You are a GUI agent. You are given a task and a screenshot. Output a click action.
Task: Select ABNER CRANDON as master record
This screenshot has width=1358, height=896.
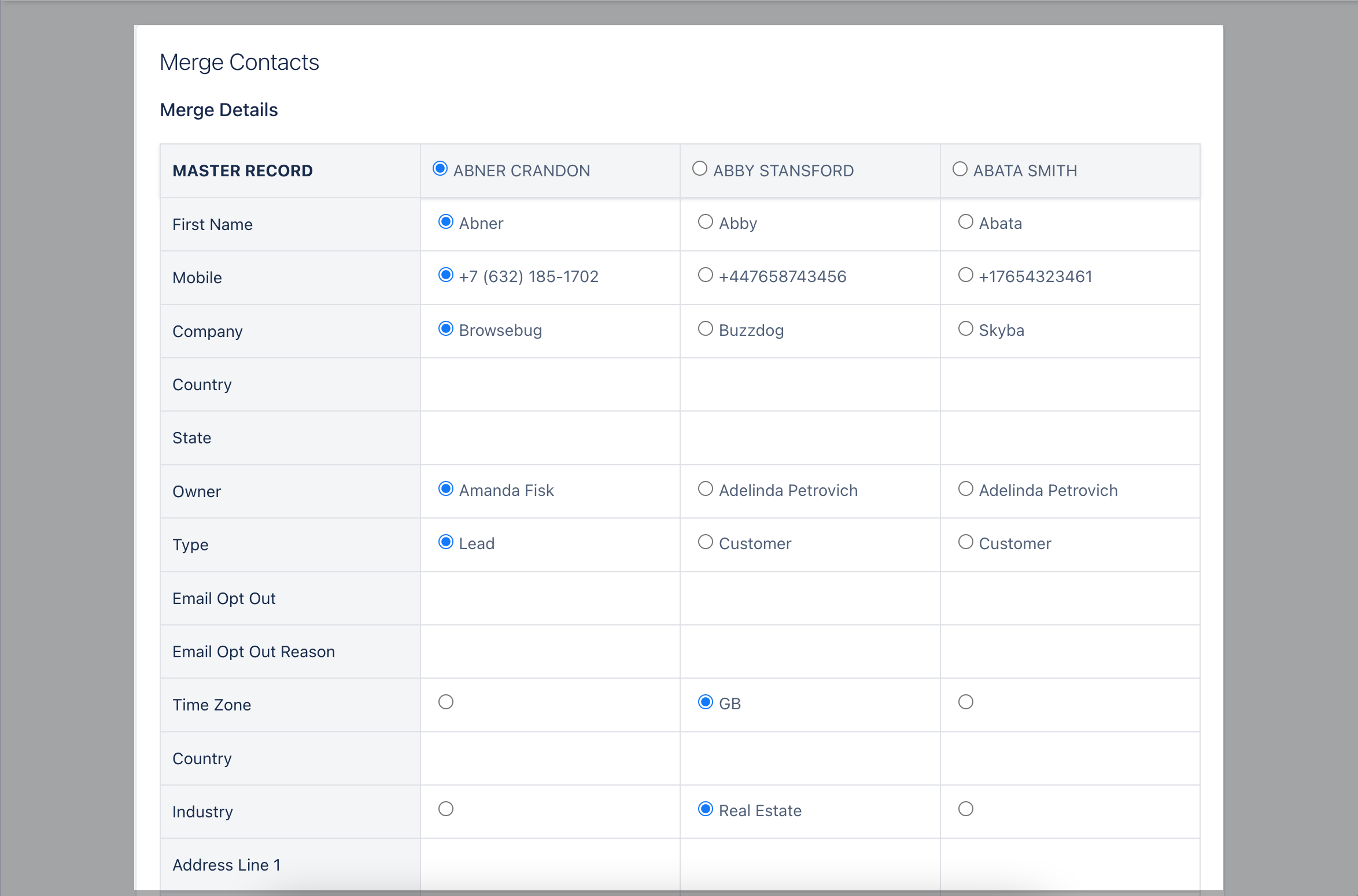[440, 169]
